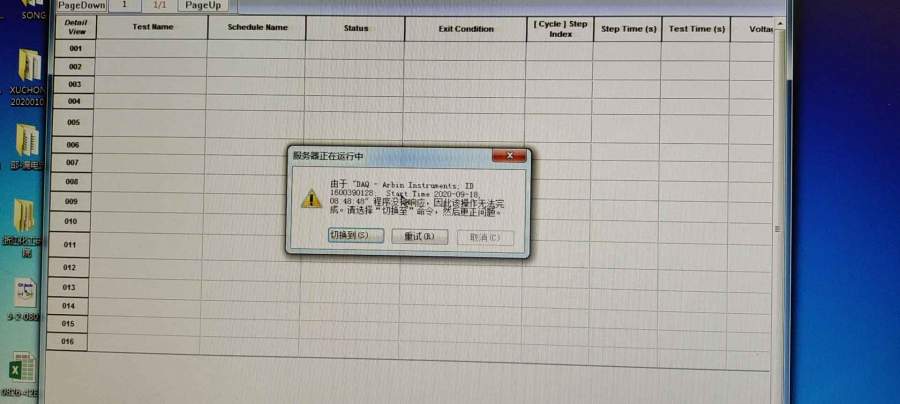900x404 pixels.
Task: Click the Test Name cell in row 001
Action: (152, 49)
